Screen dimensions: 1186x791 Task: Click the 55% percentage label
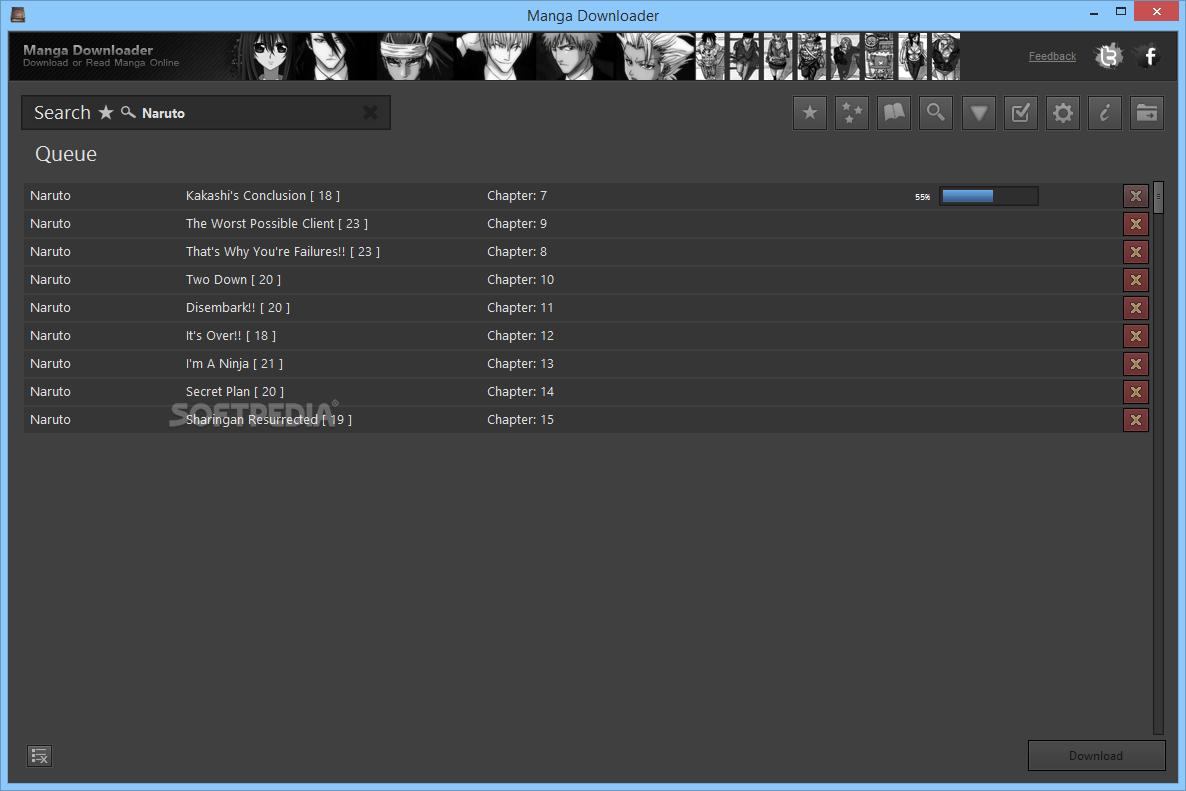(x=922, y=197)
